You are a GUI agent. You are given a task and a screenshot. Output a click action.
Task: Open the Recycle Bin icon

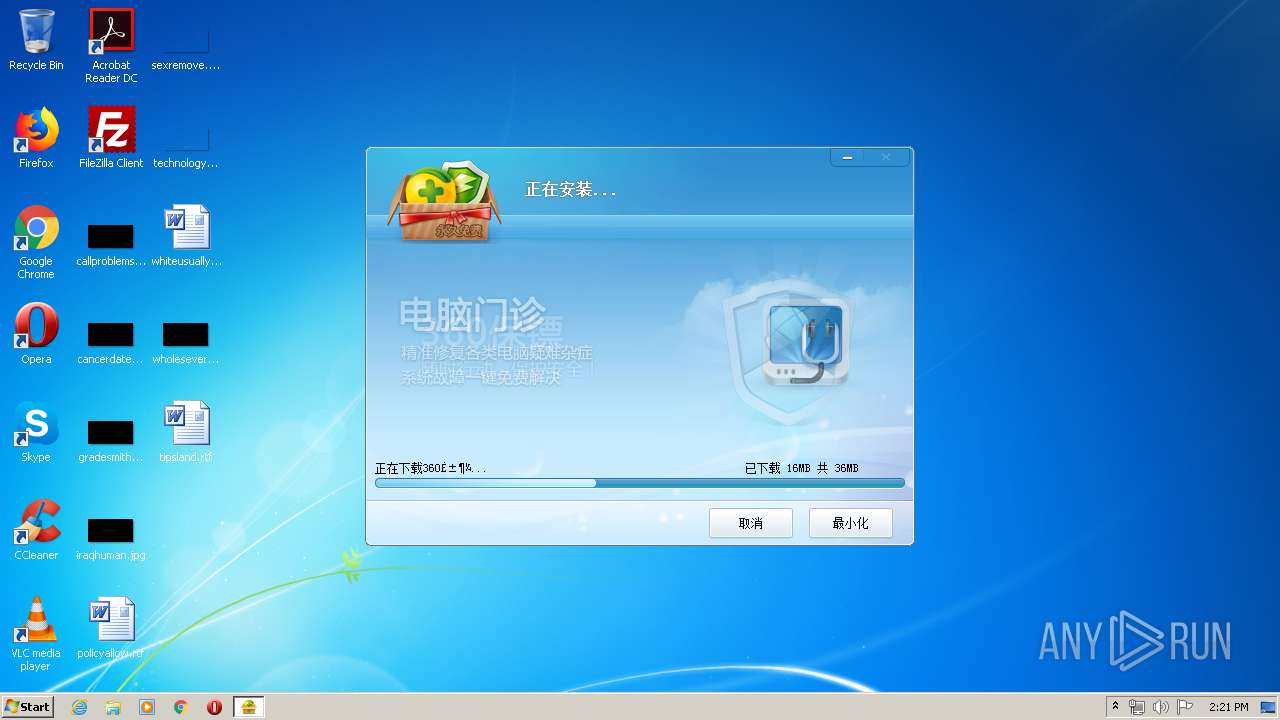[x=36, y=40]
